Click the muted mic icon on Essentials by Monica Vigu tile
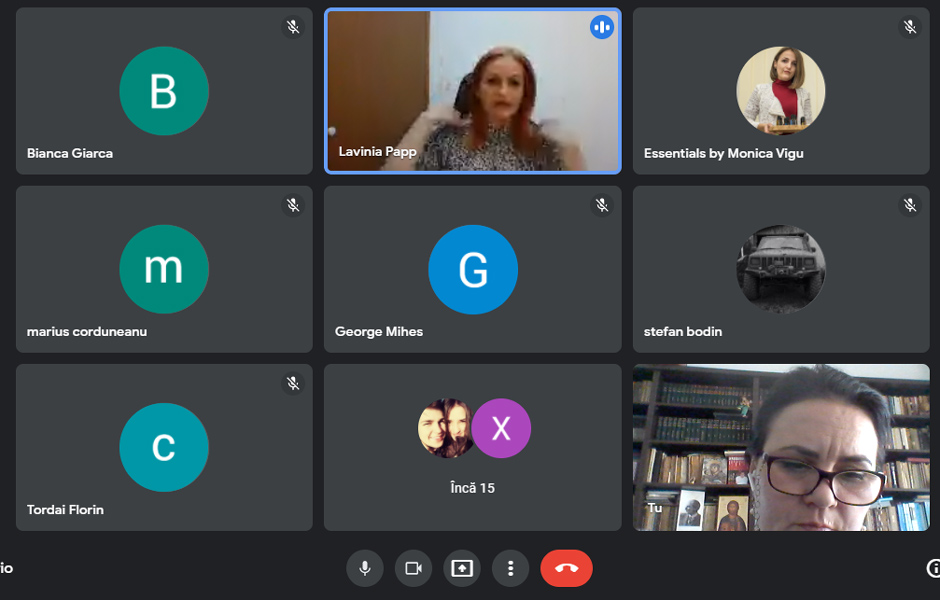940x600 pixels. pyautogui.click(x=910, y=27)
